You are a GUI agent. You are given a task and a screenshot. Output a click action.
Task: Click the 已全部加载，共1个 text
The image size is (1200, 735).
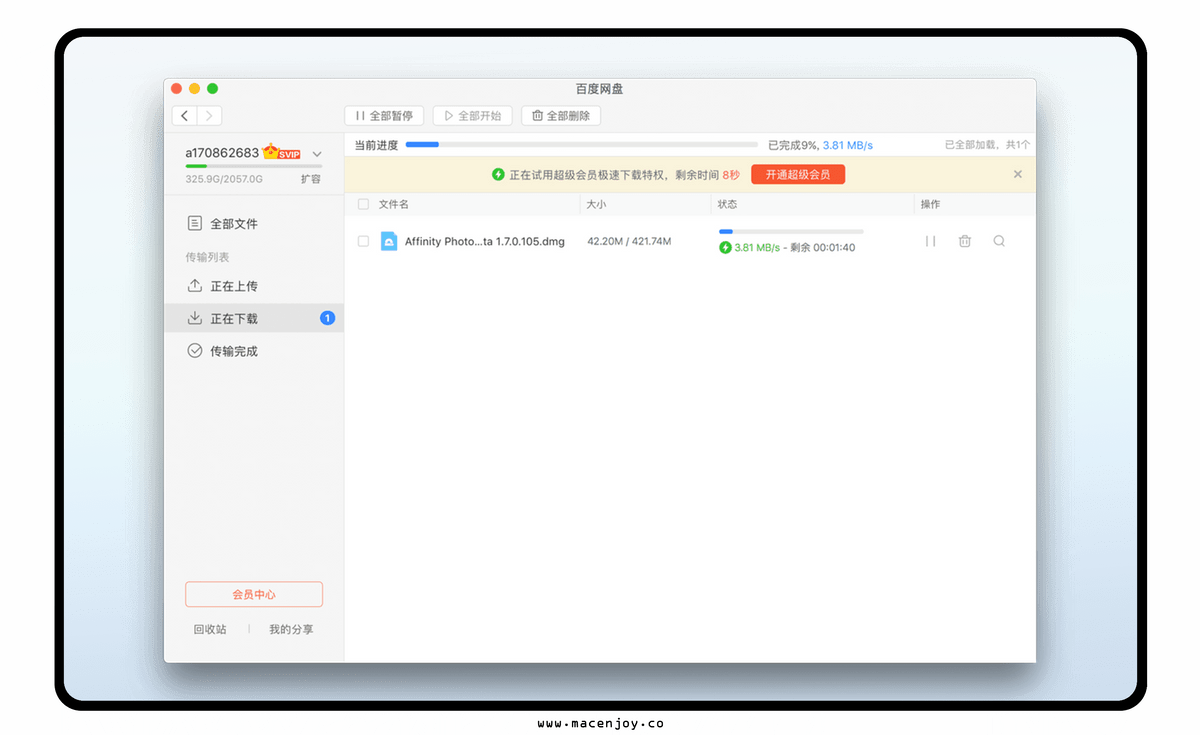point(987,145)
